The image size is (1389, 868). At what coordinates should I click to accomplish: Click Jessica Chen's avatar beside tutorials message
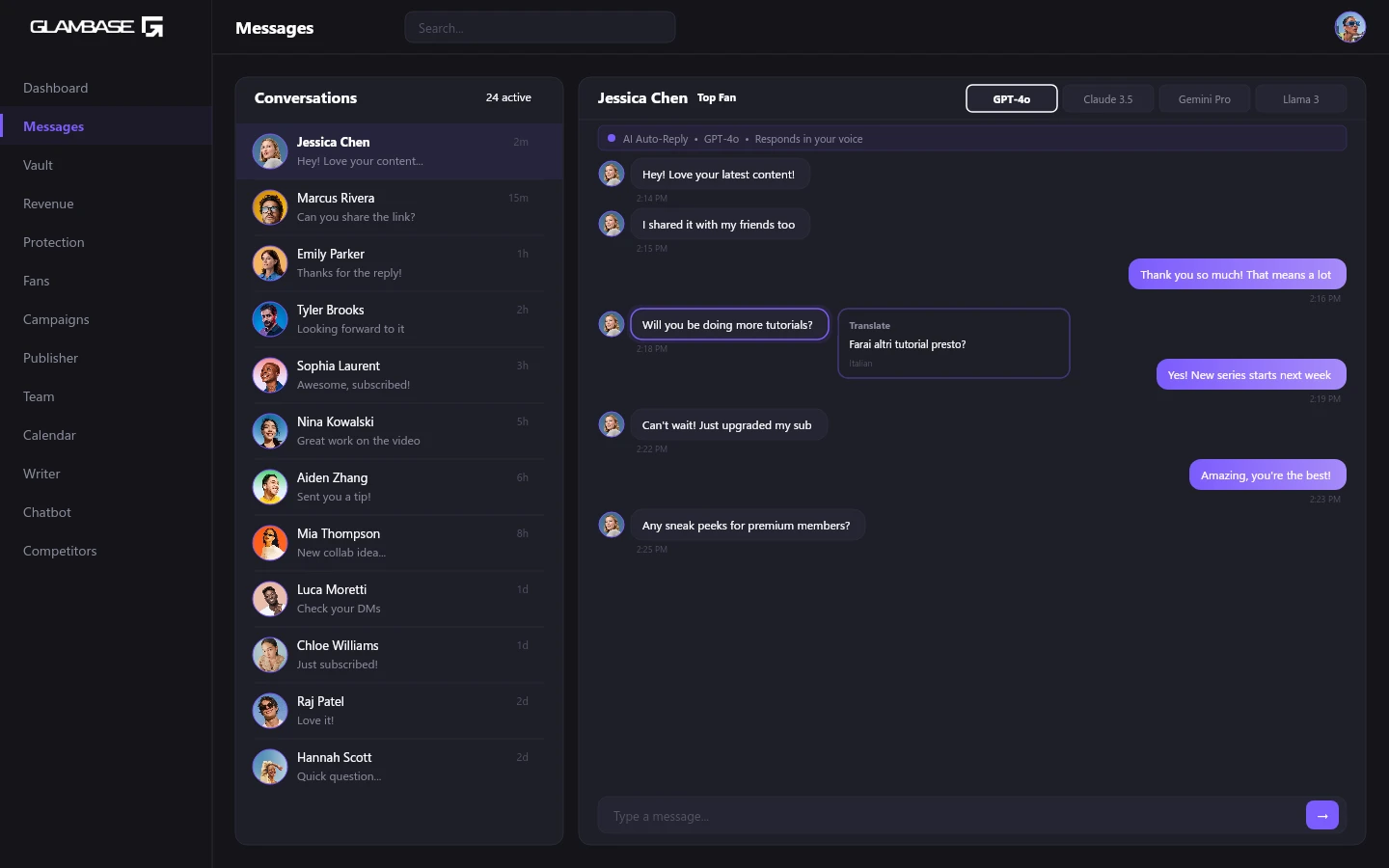[x=612, y=324]
